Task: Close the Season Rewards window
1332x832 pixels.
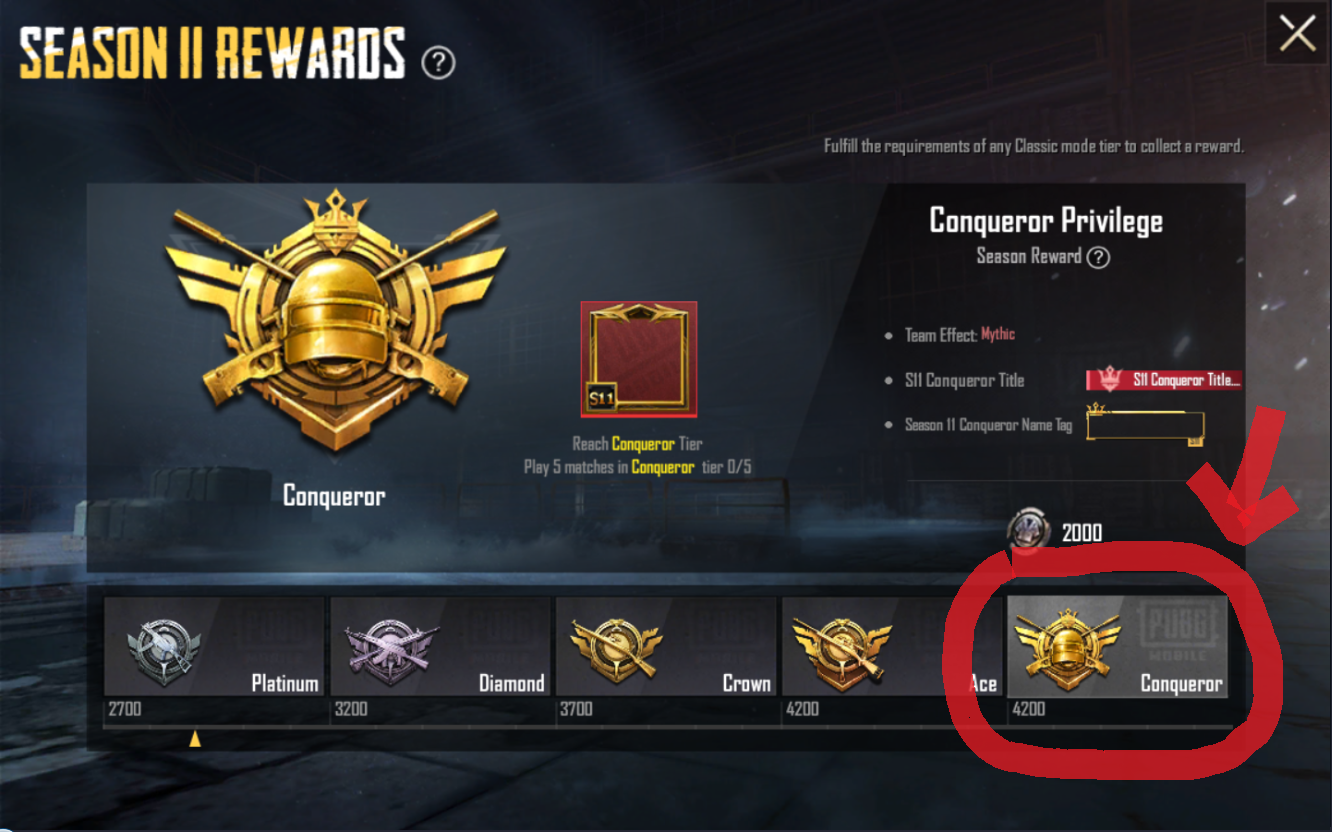Action: pos(1298,33)
